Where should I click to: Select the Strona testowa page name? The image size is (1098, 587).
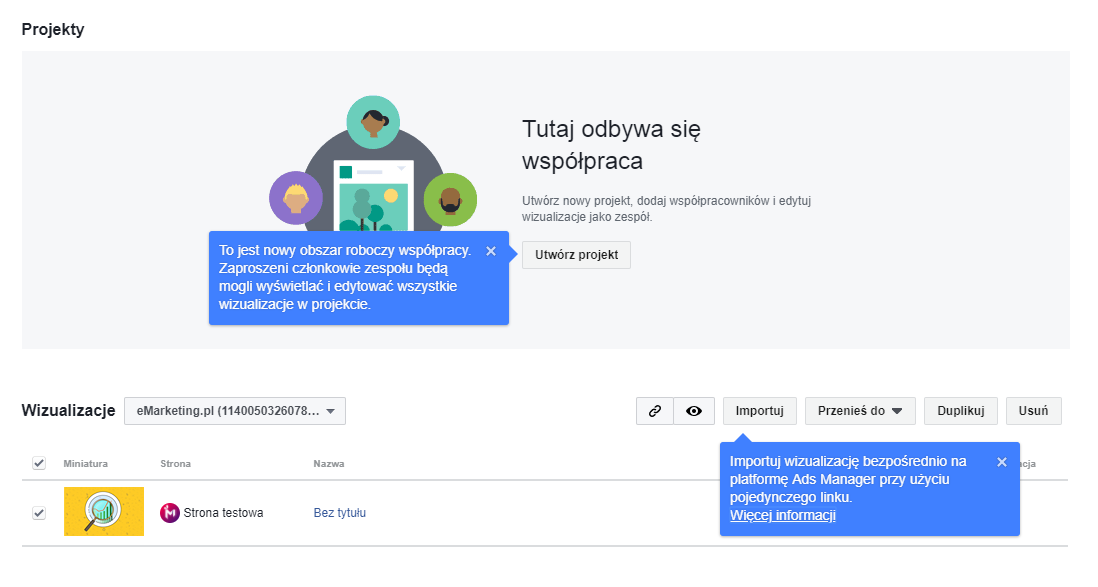tap(223, 513)
